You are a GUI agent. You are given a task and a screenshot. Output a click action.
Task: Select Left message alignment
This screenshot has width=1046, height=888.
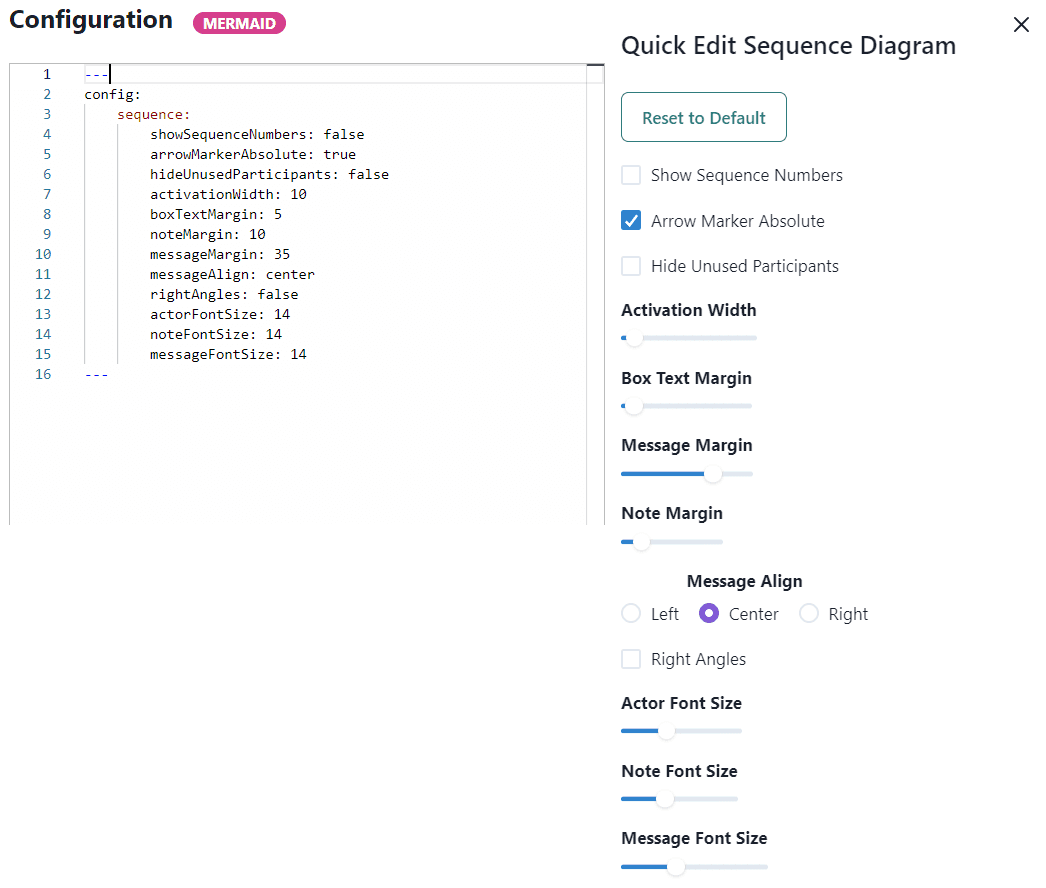coord(630,613)
